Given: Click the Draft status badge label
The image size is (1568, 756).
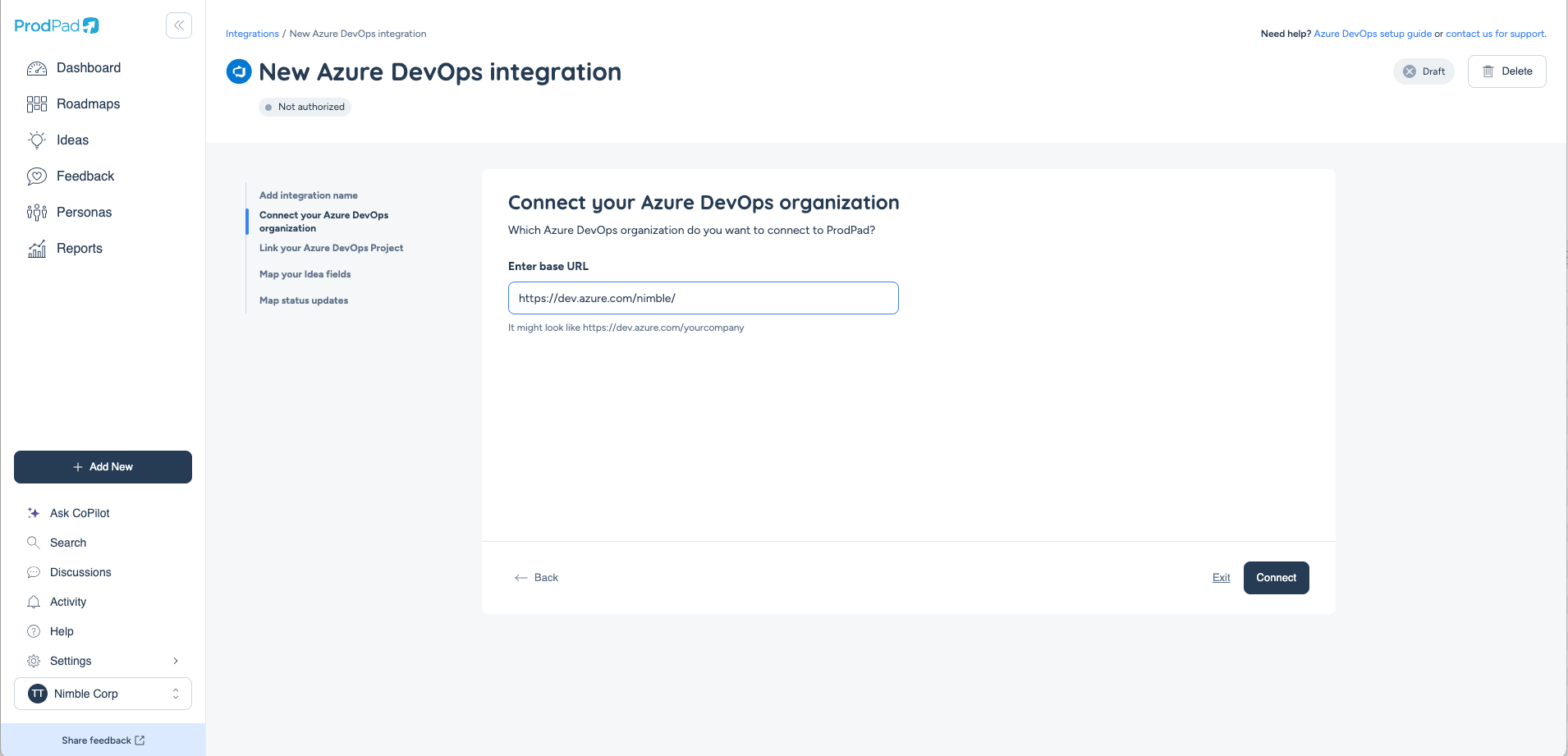Looking at the screenshot, I should [x=1433, y=71].
